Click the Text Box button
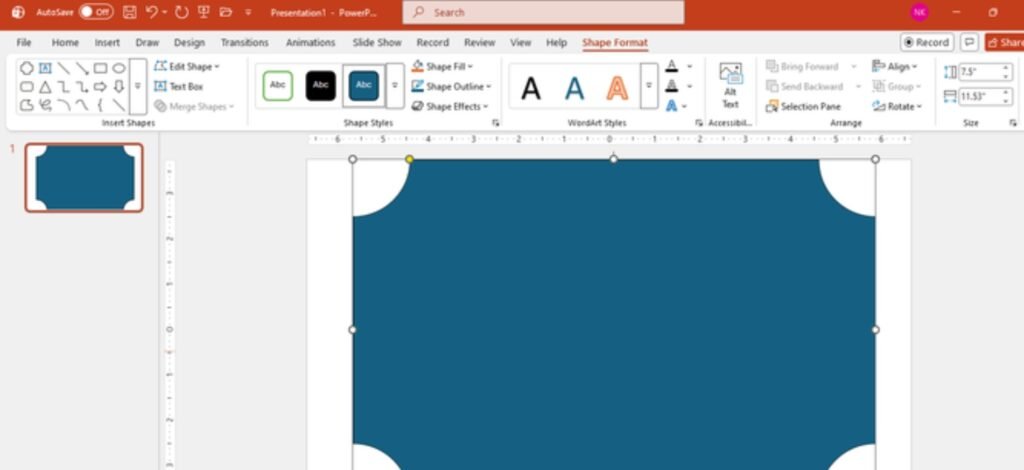 178,86
